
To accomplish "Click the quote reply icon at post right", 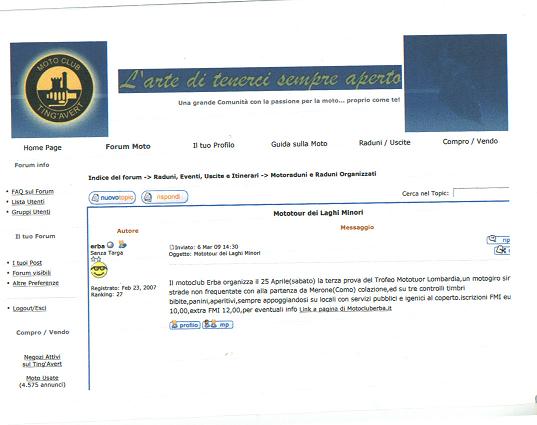I will point(499,239).
